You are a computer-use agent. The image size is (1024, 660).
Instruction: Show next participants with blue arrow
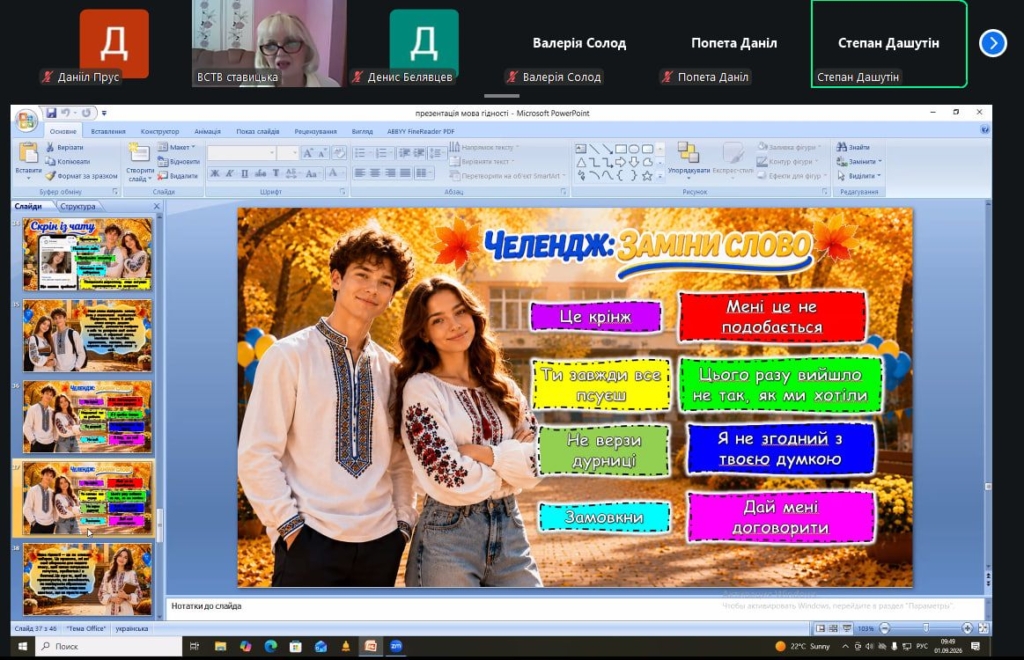pyautogui.click(x=993, y=44)
